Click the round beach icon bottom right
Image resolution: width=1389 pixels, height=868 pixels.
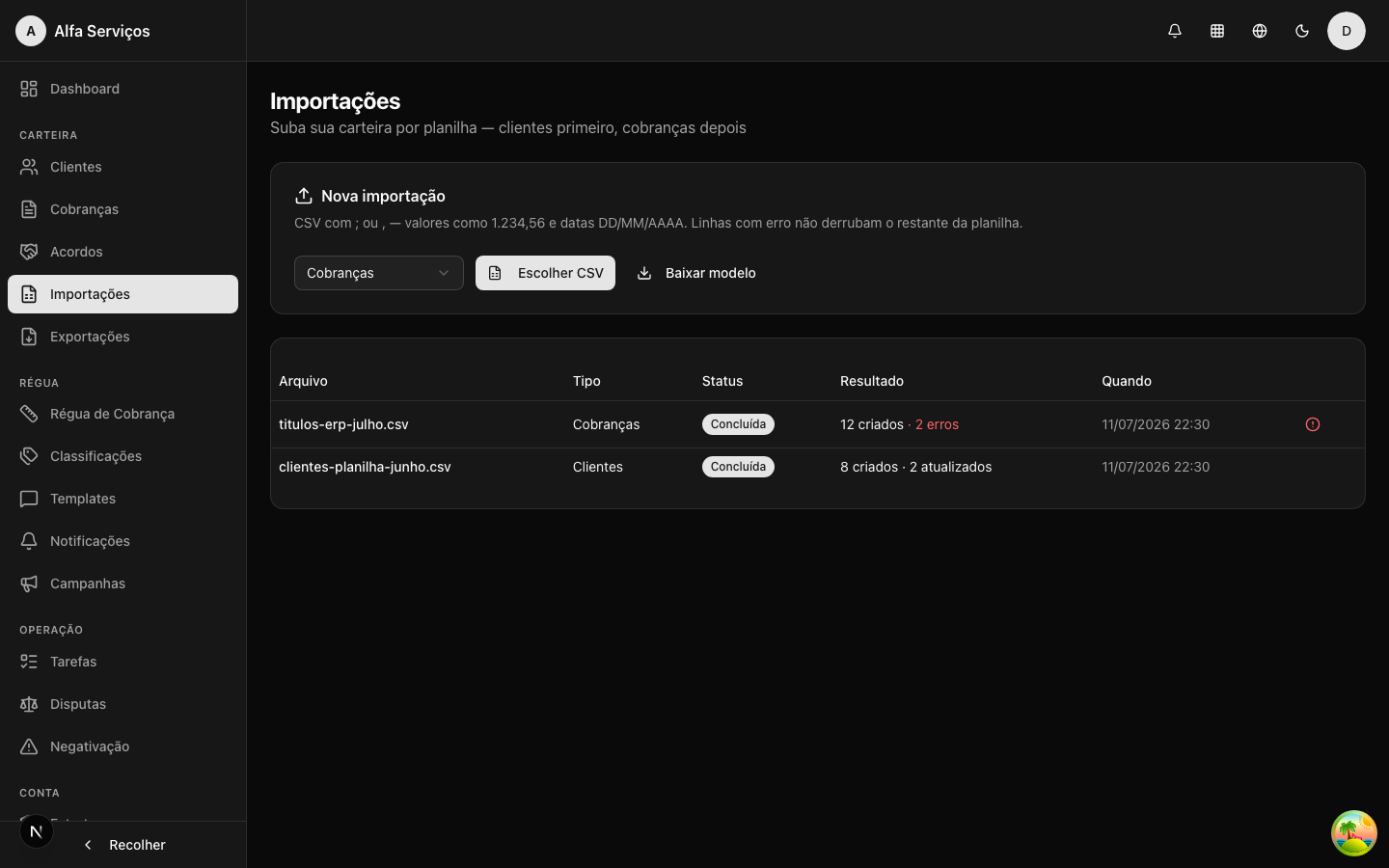pyautogui.click(x=1354, y=833)
